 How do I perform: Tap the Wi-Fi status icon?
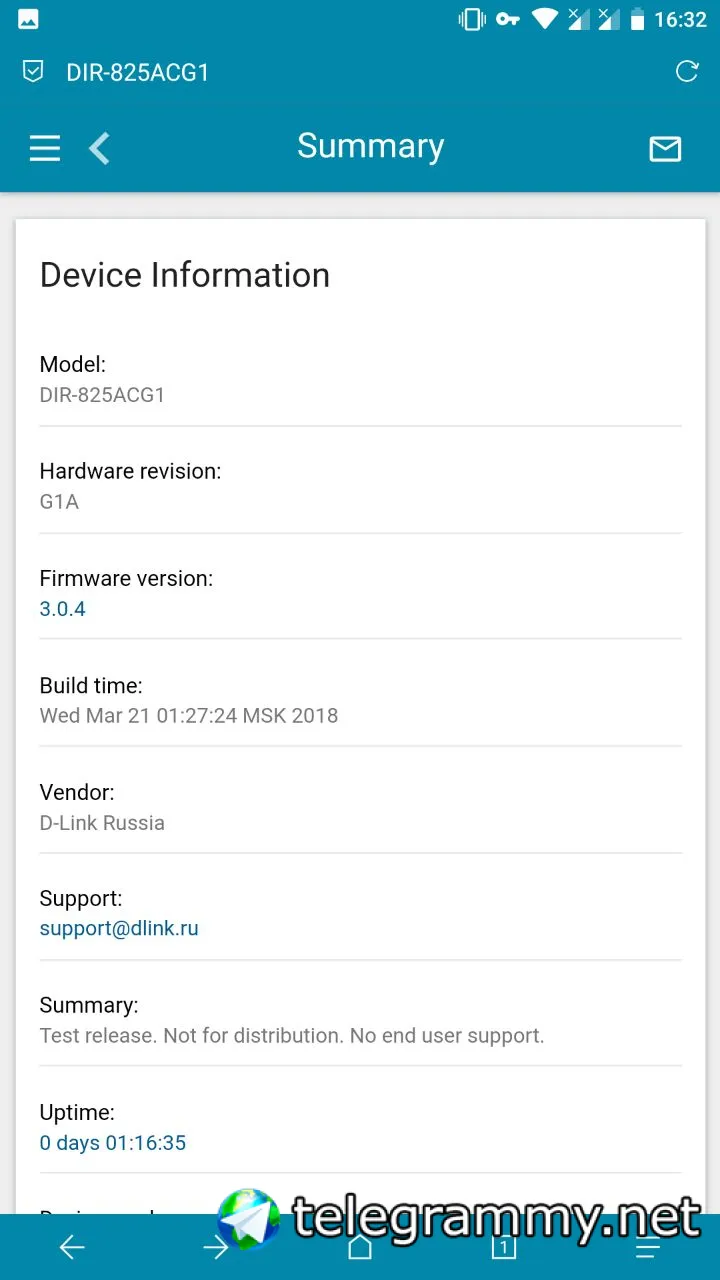pyautogui.click(x=545, y=19)
